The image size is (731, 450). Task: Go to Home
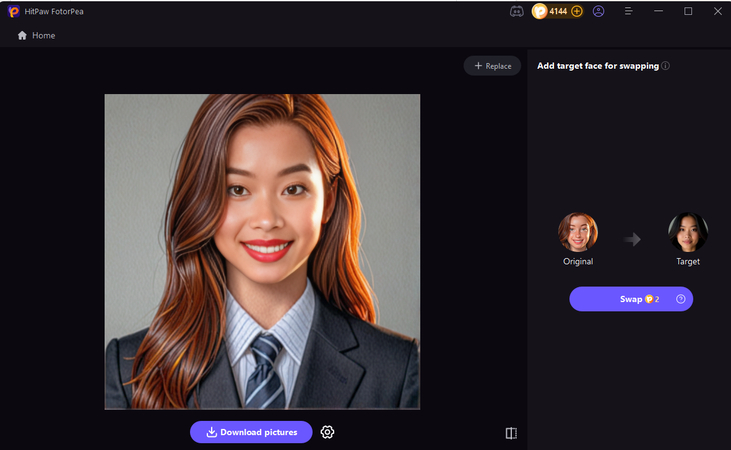(36, 35)
